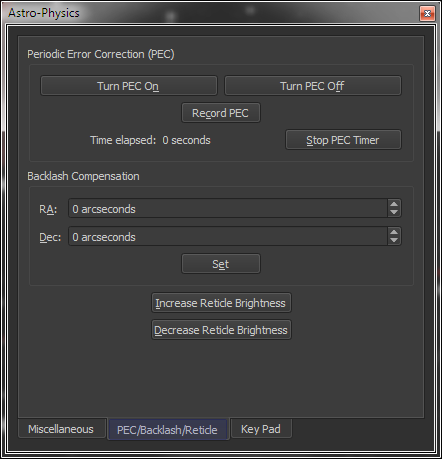Select the PEC/Backlash/Reticle tab

pyautogui.click(x=168, y=430)
